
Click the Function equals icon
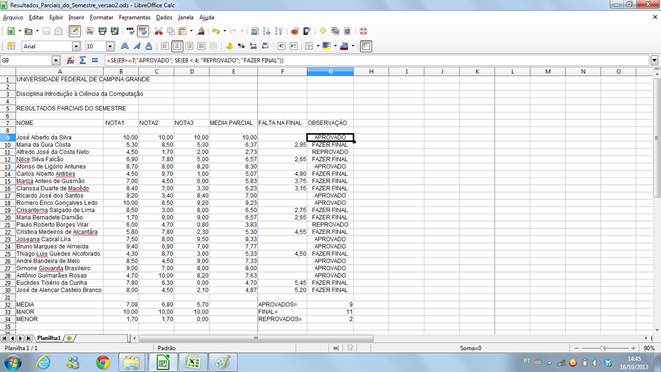(95, 61)
